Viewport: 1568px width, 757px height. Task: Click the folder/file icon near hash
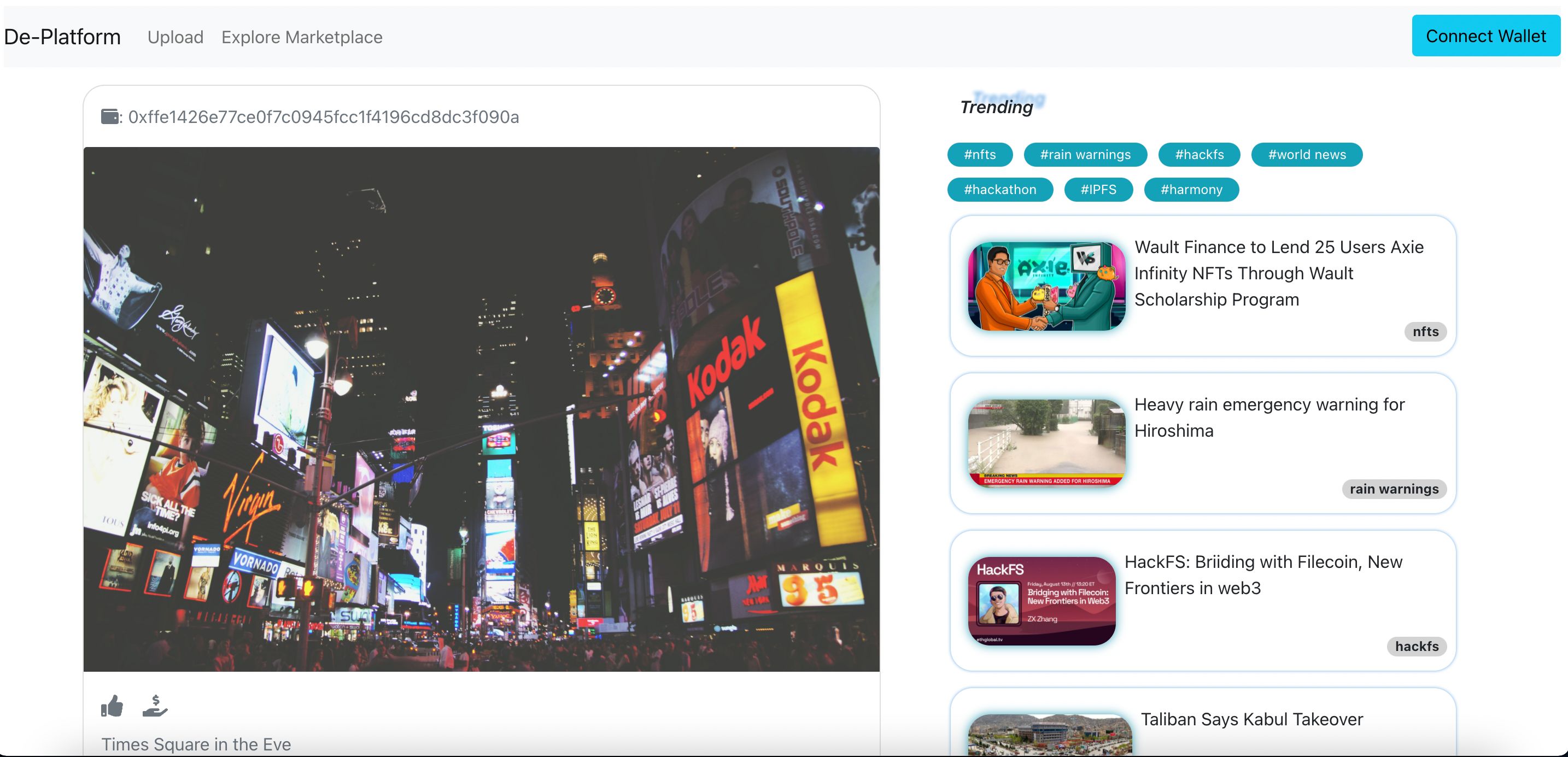coord(109,117)
